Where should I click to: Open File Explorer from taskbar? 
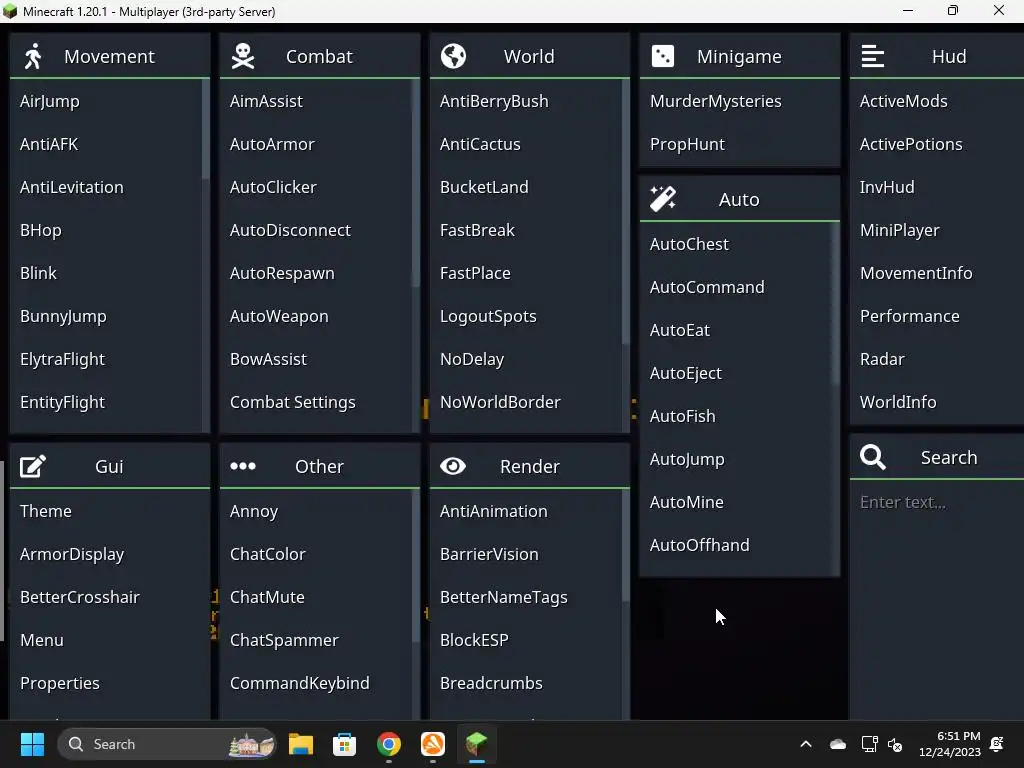[x=301, y=744]
